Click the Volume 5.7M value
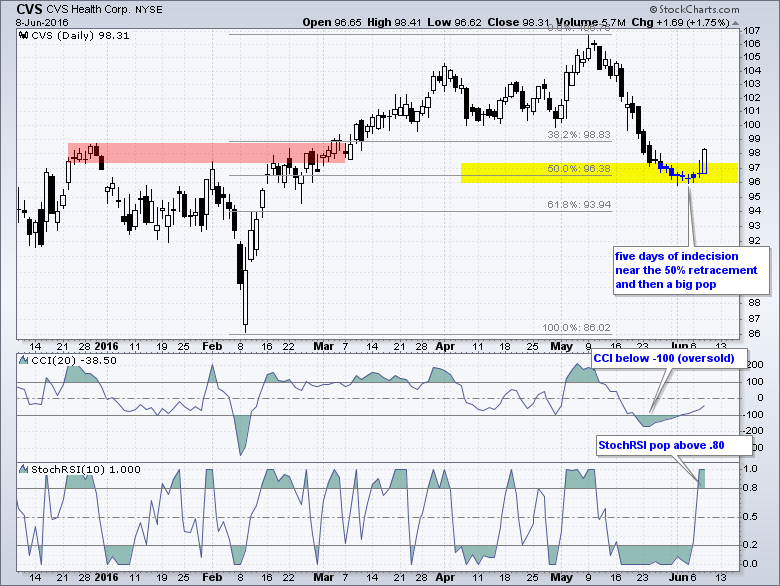780x586 pixels. [x=590, y=22]
